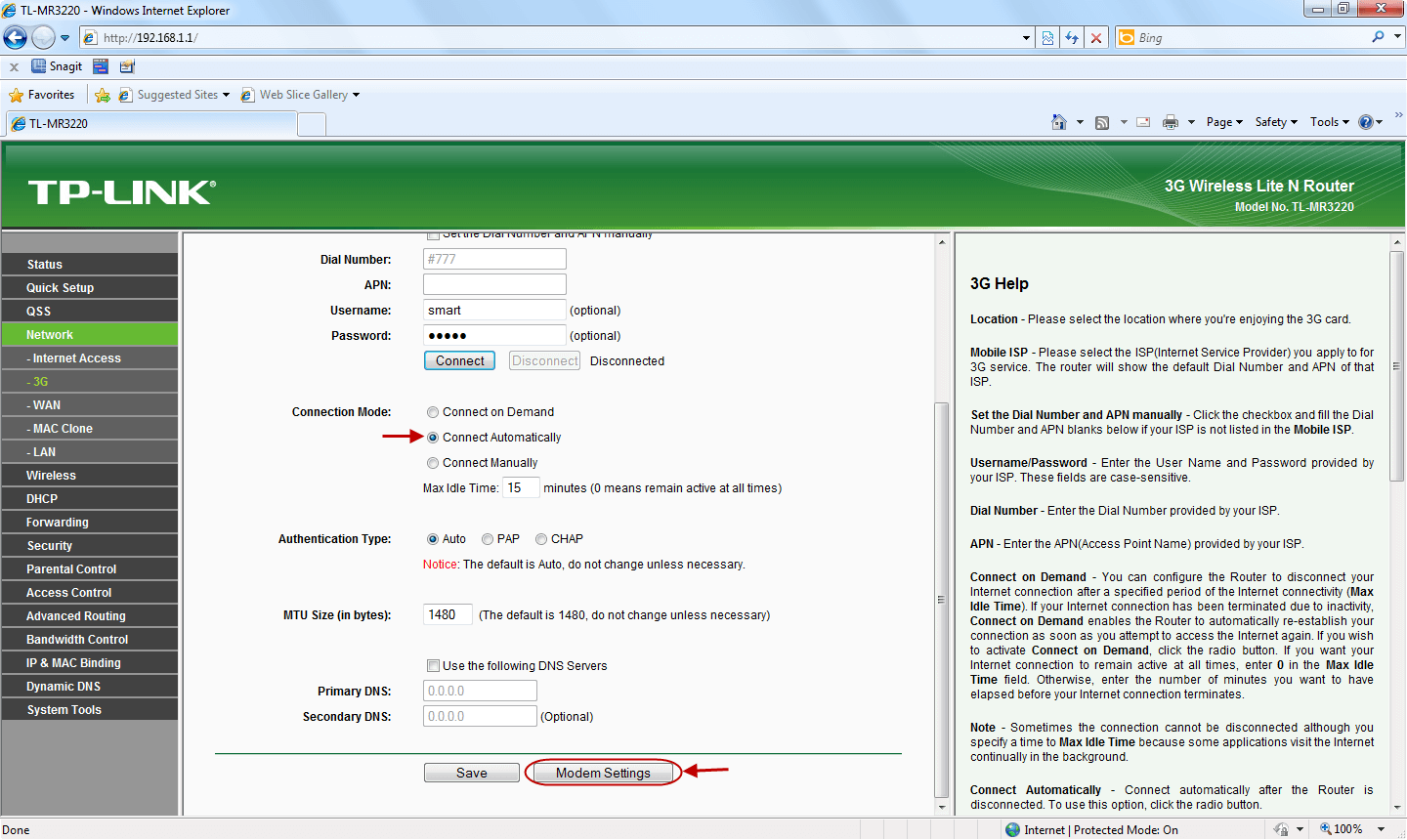
Task: Print page with the printer icon
Action: [1171, 122]
